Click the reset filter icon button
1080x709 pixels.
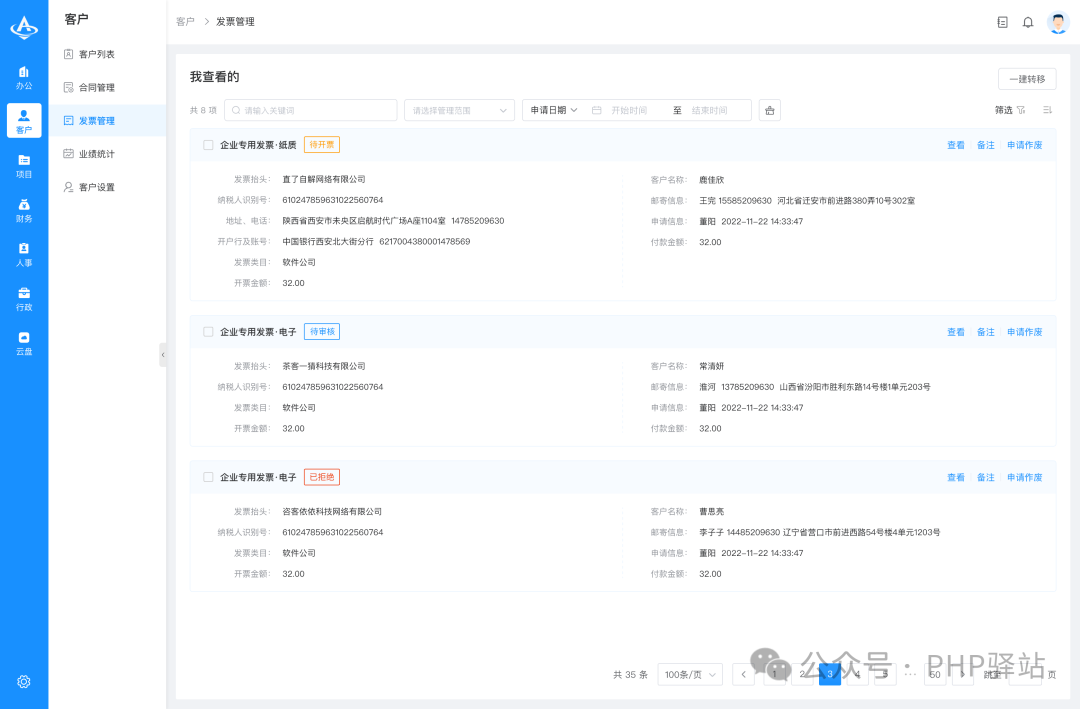pos(769,110)
